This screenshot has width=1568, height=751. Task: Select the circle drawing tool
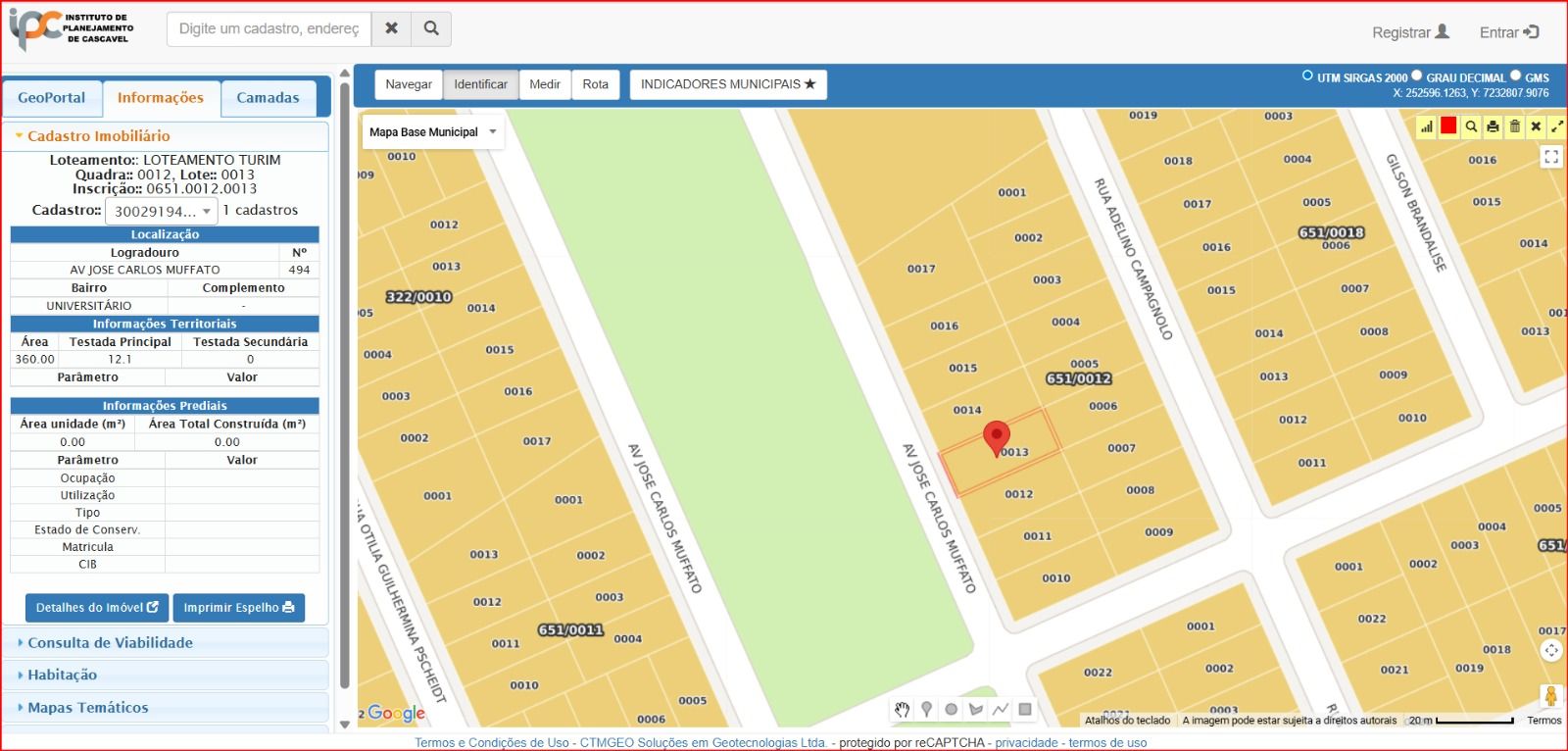click(951, 709)
